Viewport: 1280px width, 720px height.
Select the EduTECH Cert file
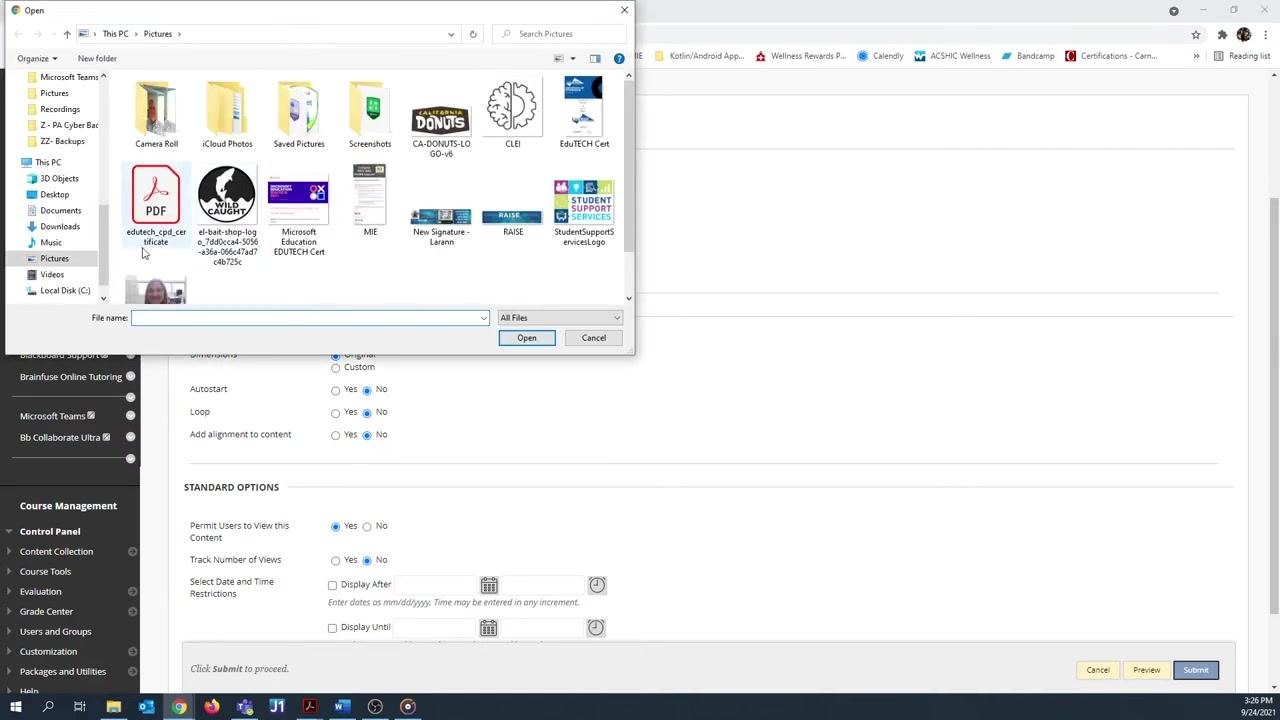click(584, 114)
